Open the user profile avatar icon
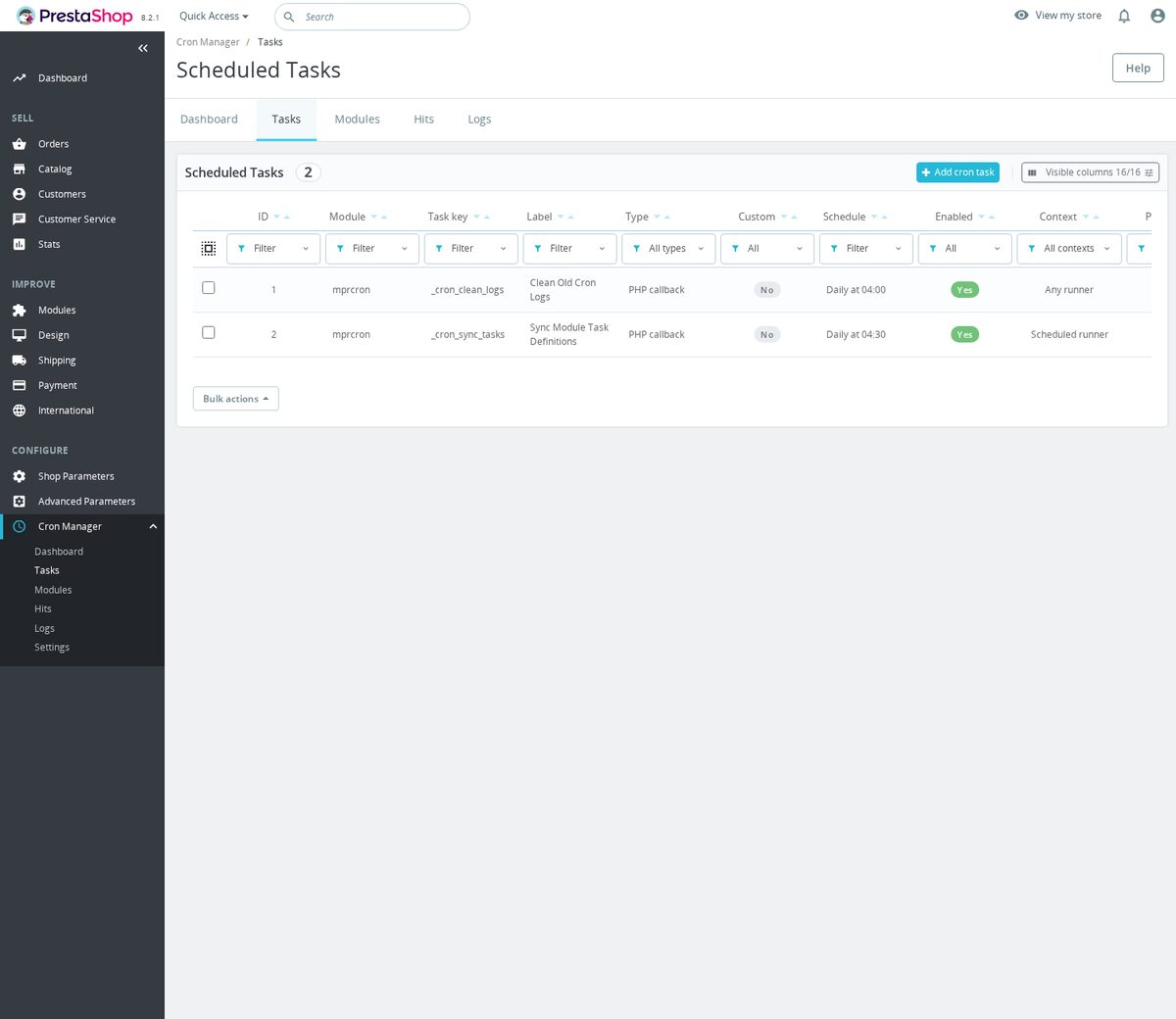 (x=1157, y=16)
